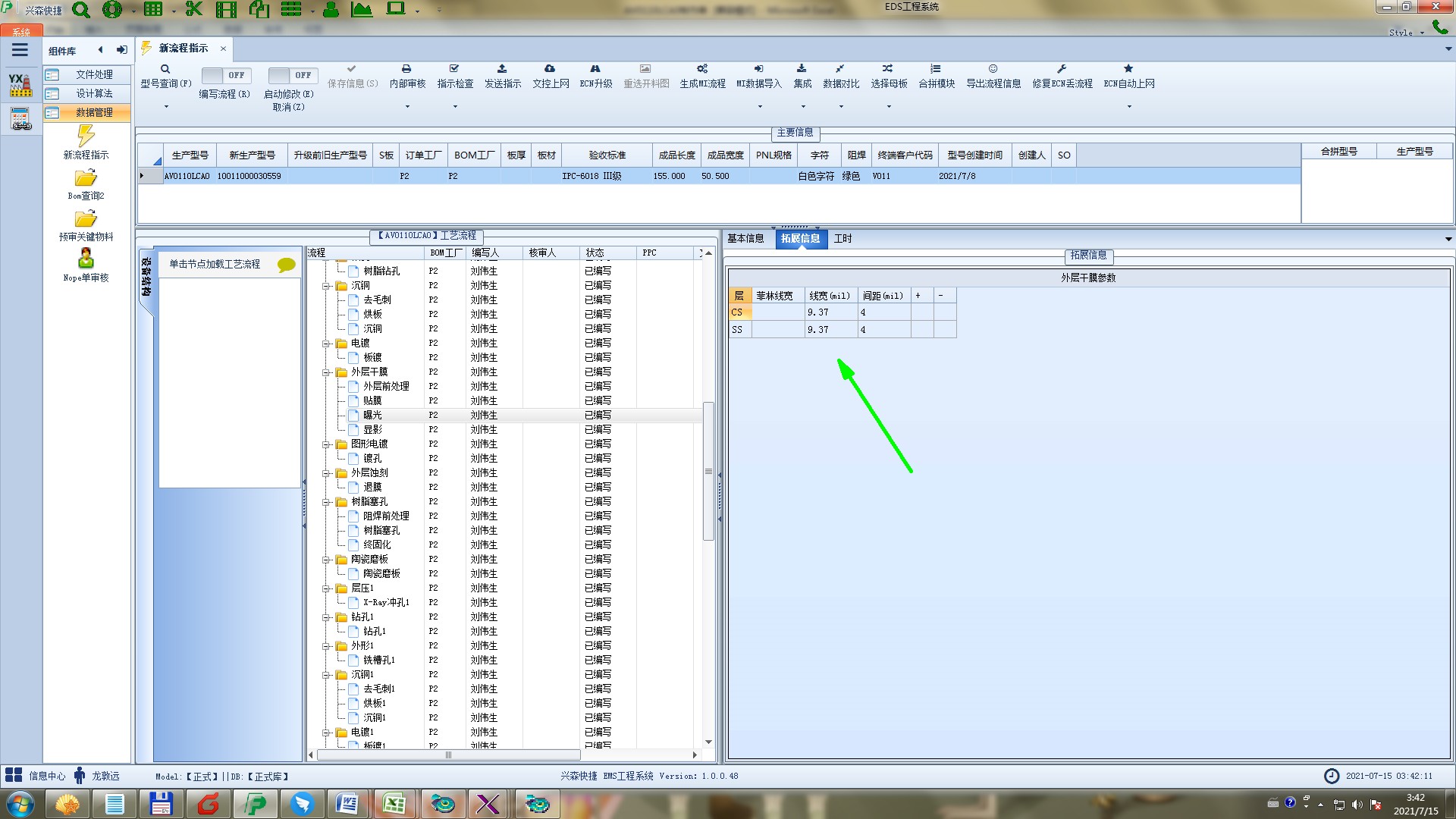
Task: Click the 内部审核 printer icon
Action: pyautogui.click(x=406, y=69)
